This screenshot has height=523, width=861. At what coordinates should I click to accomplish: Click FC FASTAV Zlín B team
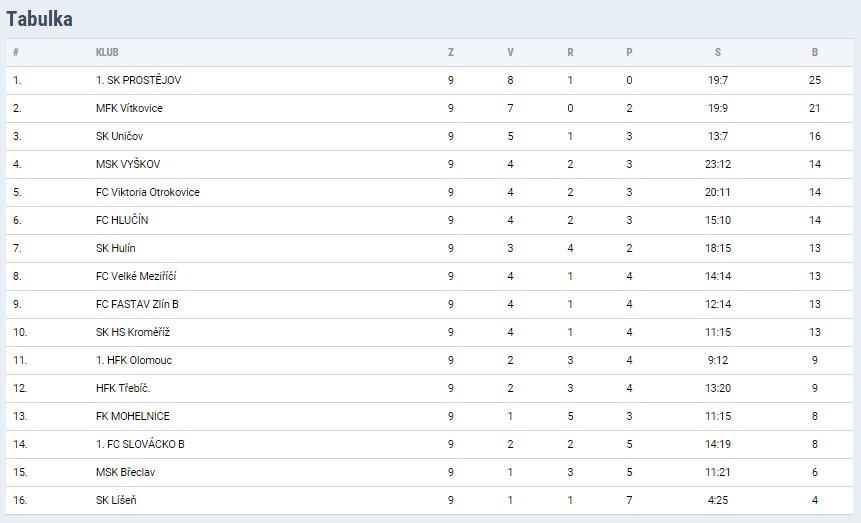click(x=137, y=304)
